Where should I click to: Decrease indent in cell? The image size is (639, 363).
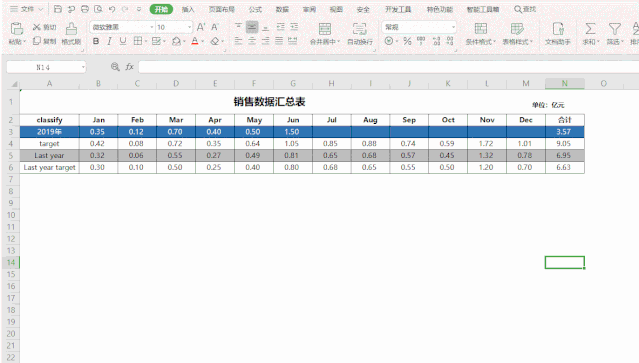281,27
